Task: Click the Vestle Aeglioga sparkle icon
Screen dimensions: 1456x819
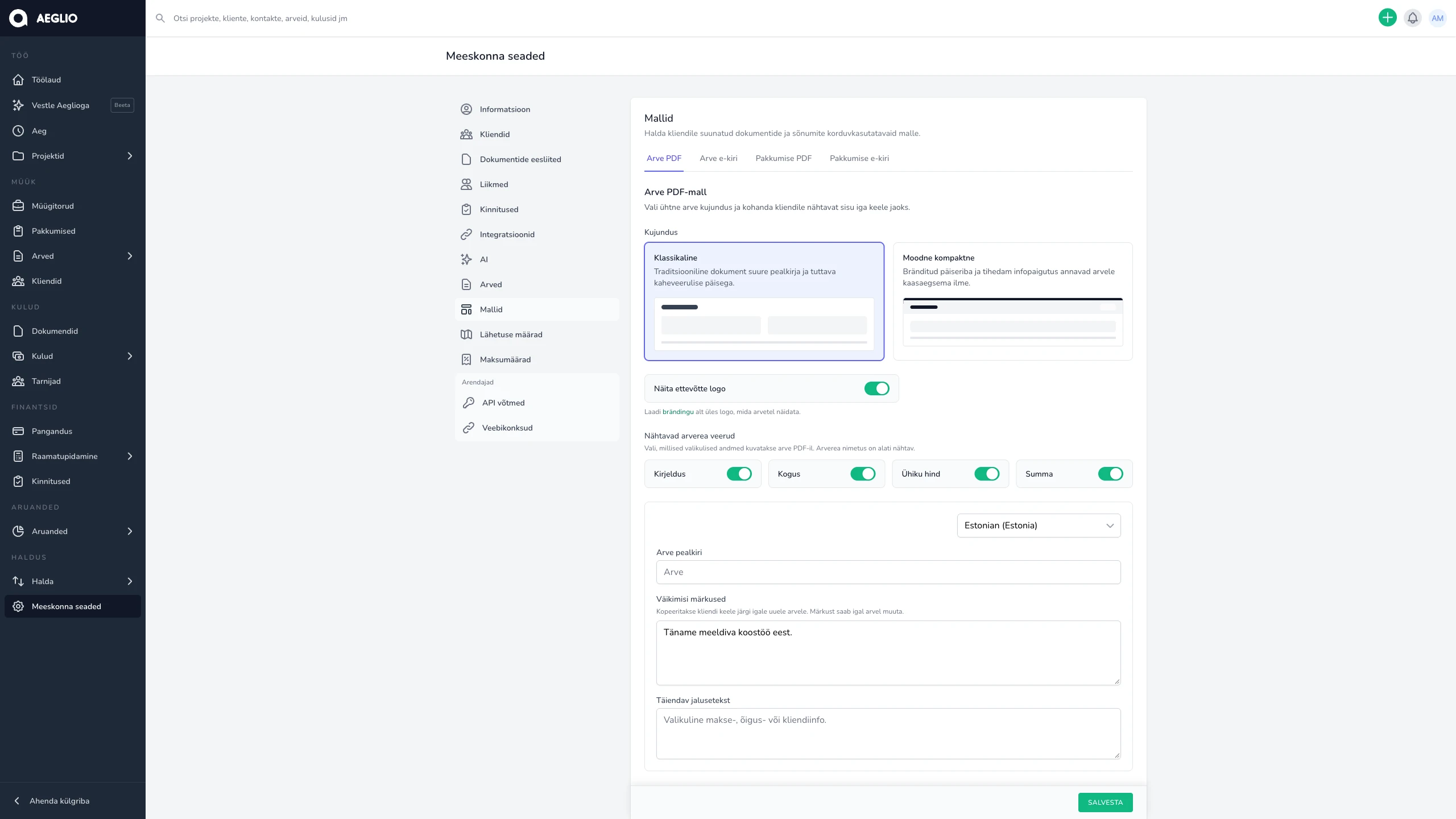Action: pos(18,105)
